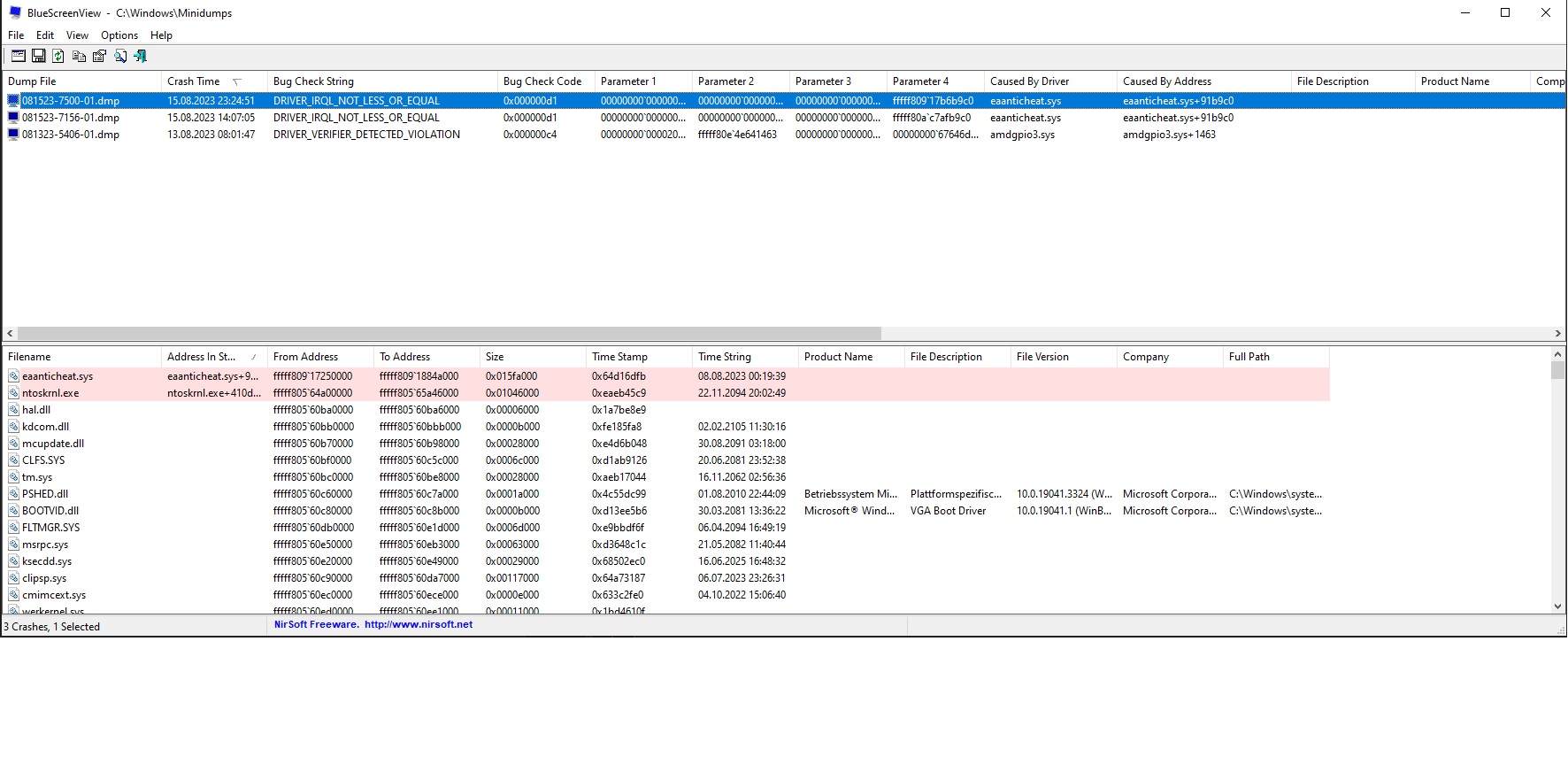Screen dimensions: 1568x765
Task: Open the Properties toolbar icon
Action: point(99,56)
